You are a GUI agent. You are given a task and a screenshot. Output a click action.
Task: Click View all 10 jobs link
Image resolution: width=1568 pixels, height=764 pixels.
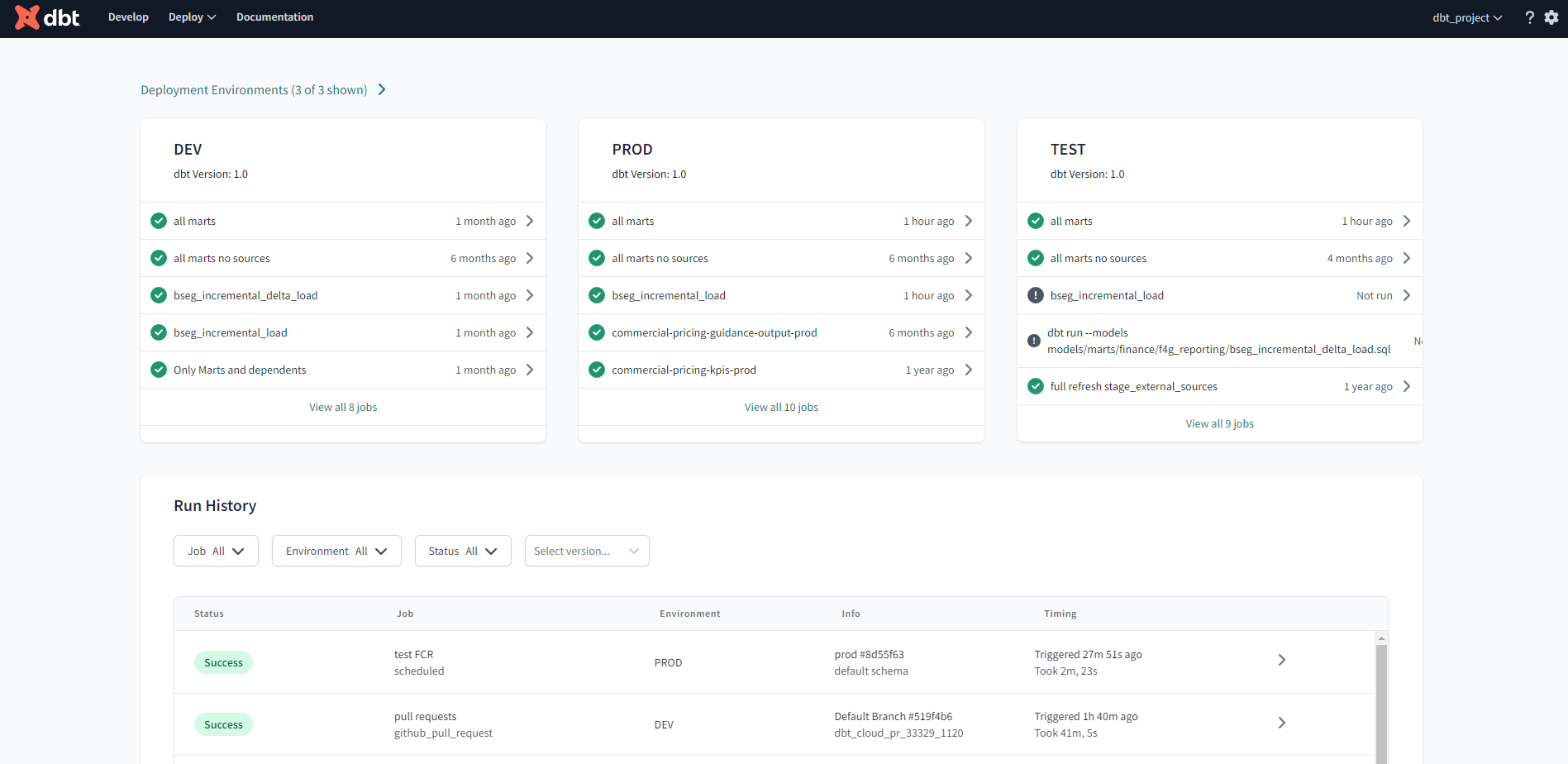click(x=781, y=407)
